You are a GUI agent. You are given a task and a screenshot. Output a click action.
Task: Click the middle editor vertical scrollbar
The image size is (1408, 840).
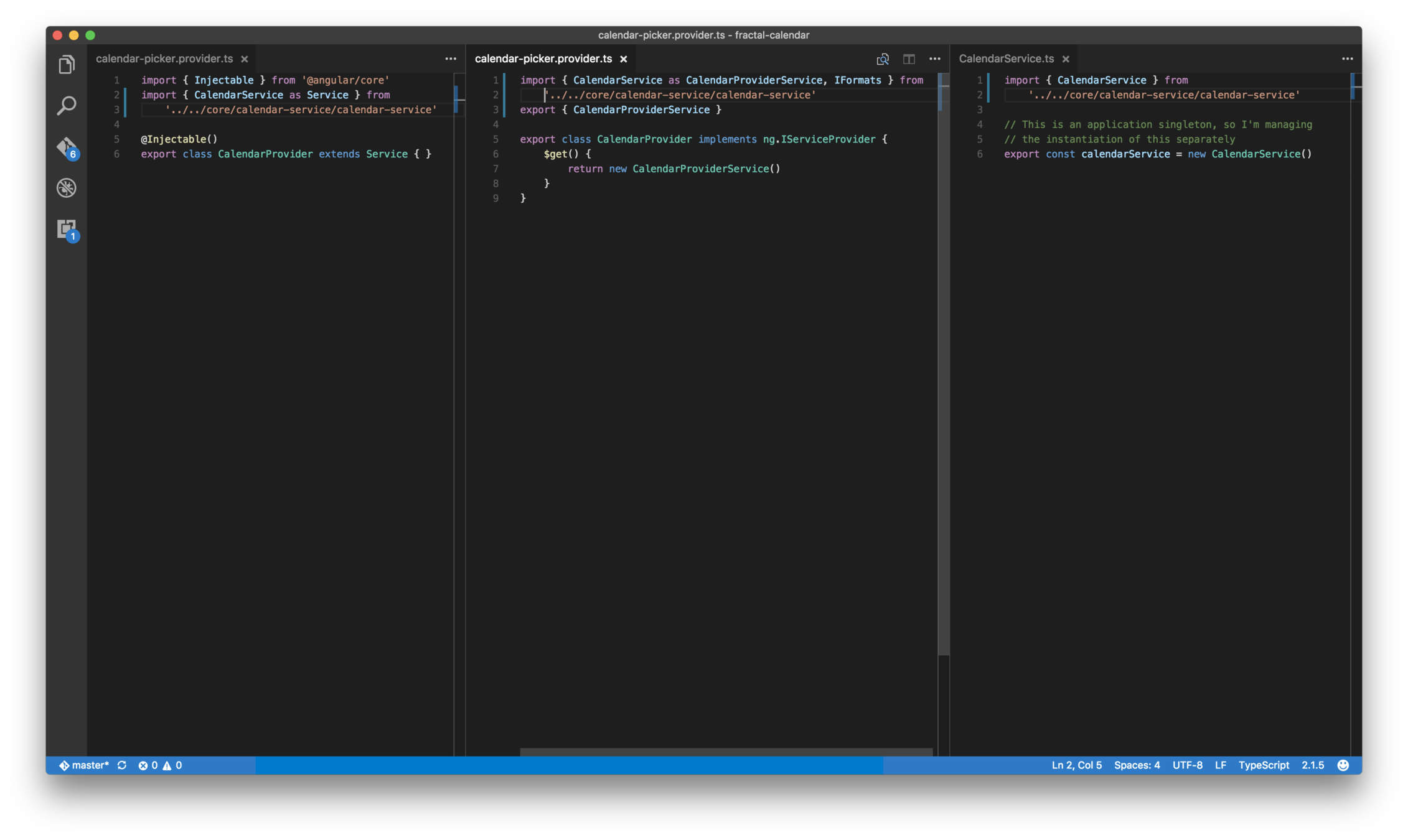[x=944, y=364]
